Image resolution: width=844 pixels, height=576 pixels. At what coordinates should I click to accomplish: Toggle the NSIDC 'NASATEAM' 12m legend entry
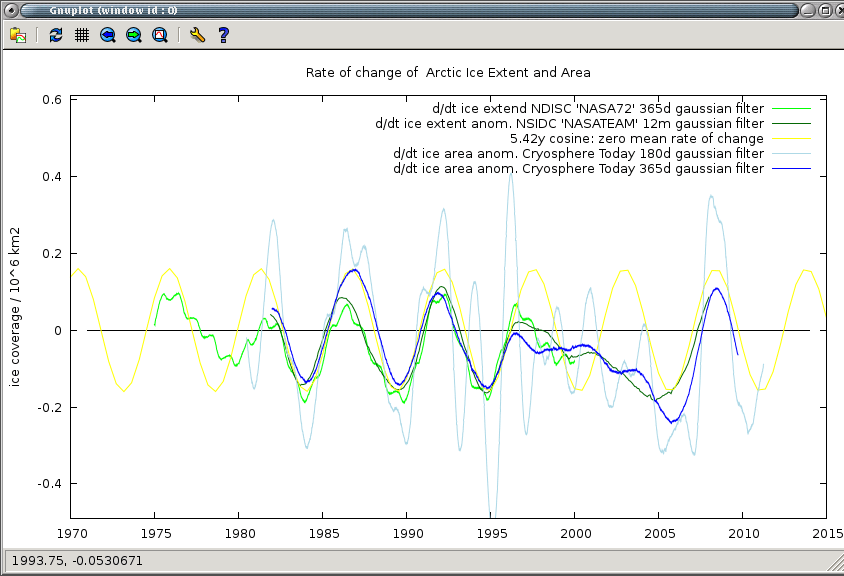569,124
